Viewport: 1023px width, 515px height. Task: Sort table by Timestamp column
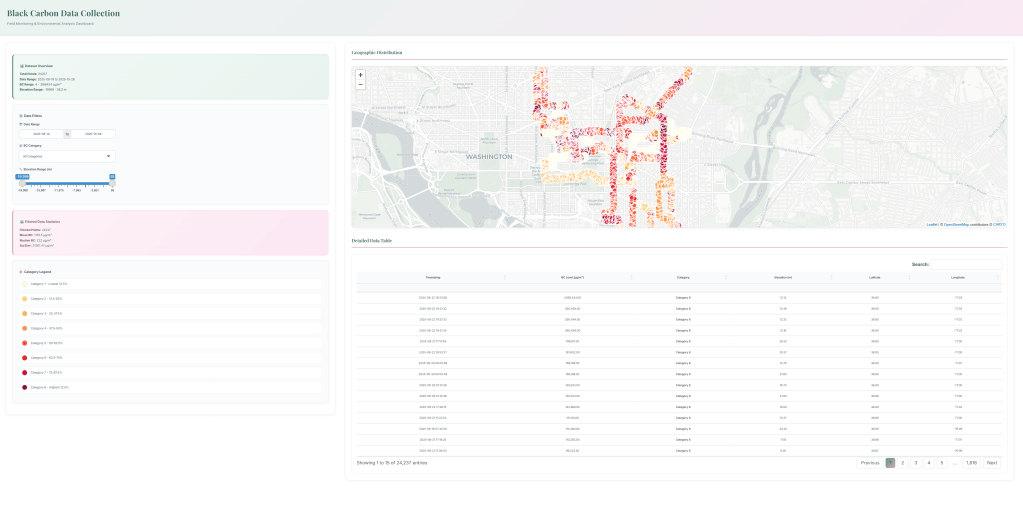[432, 277]
